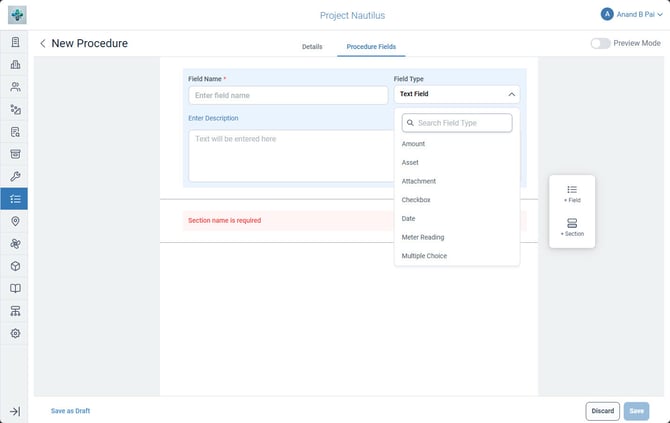Viewport: 670px width, 423px height.
Task: Focus the Enter field name input
Action: pyautogui.click(x=288, y=95)
